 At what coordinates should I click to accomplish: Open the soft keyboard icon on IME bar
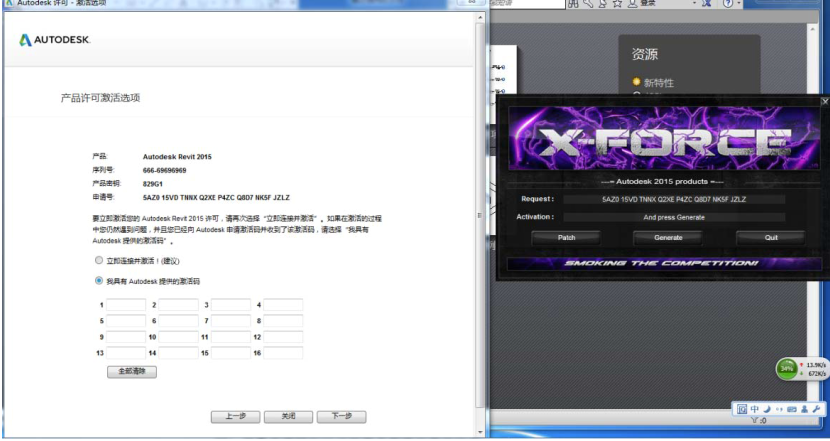coord(791,409)
